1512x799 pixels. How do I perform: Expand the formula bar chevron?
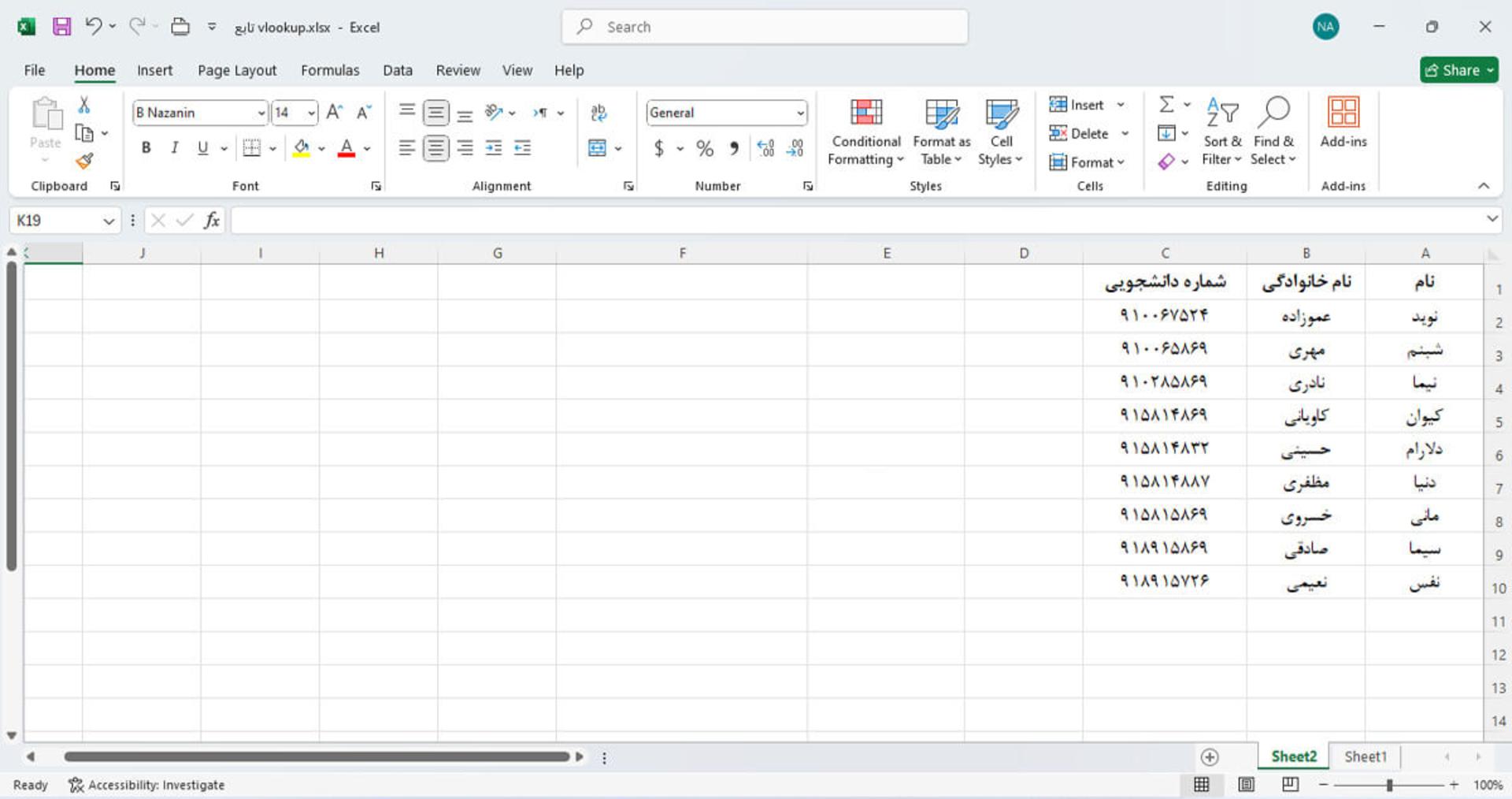pyautogui.click(x=1492, y=218)
